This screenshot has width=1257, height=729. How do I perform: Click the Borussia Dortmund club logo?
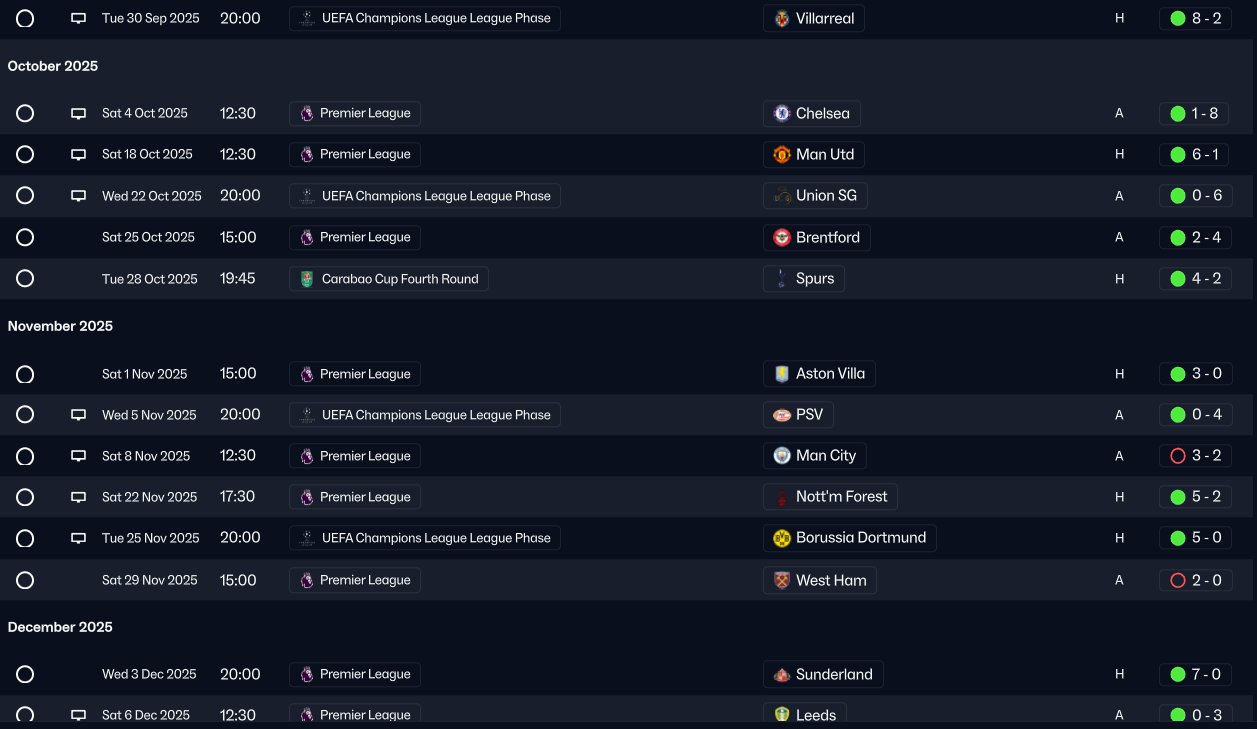(x=782, y=538)
